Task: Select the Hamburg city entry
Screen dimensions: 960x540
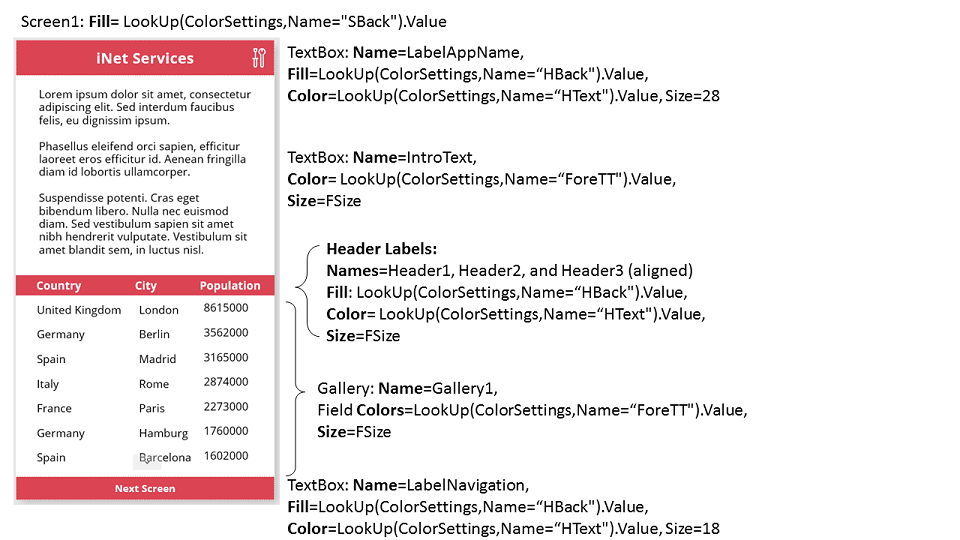Action: click(163, 433)
